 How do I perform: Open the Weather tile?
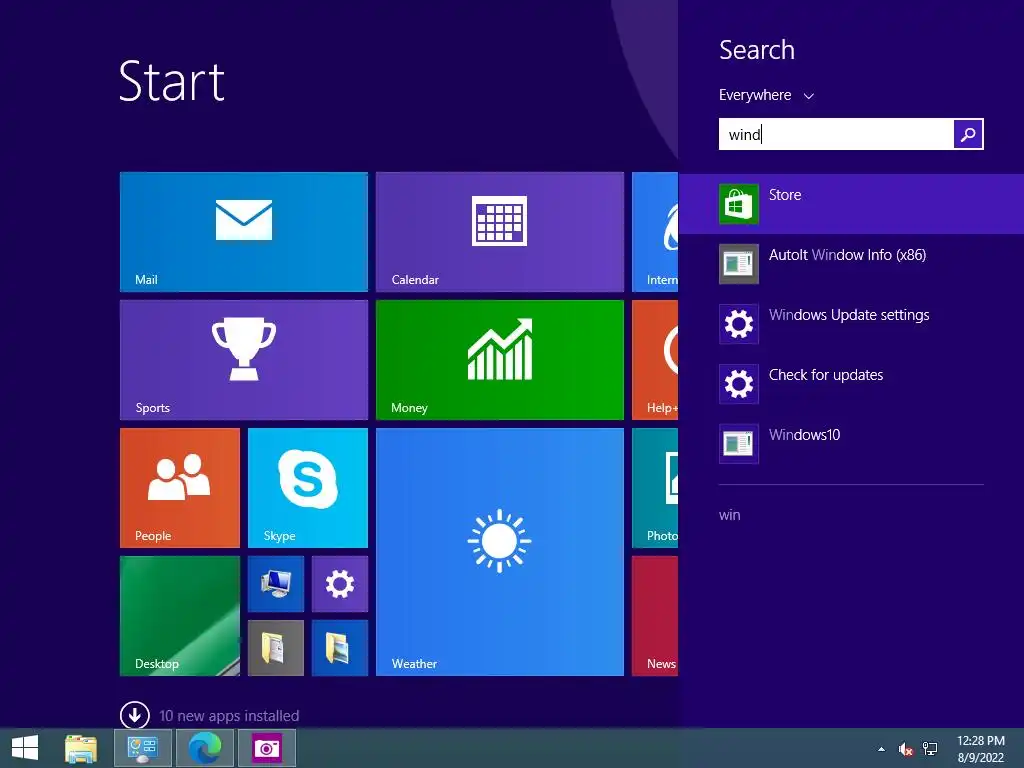tap(500, 552)
